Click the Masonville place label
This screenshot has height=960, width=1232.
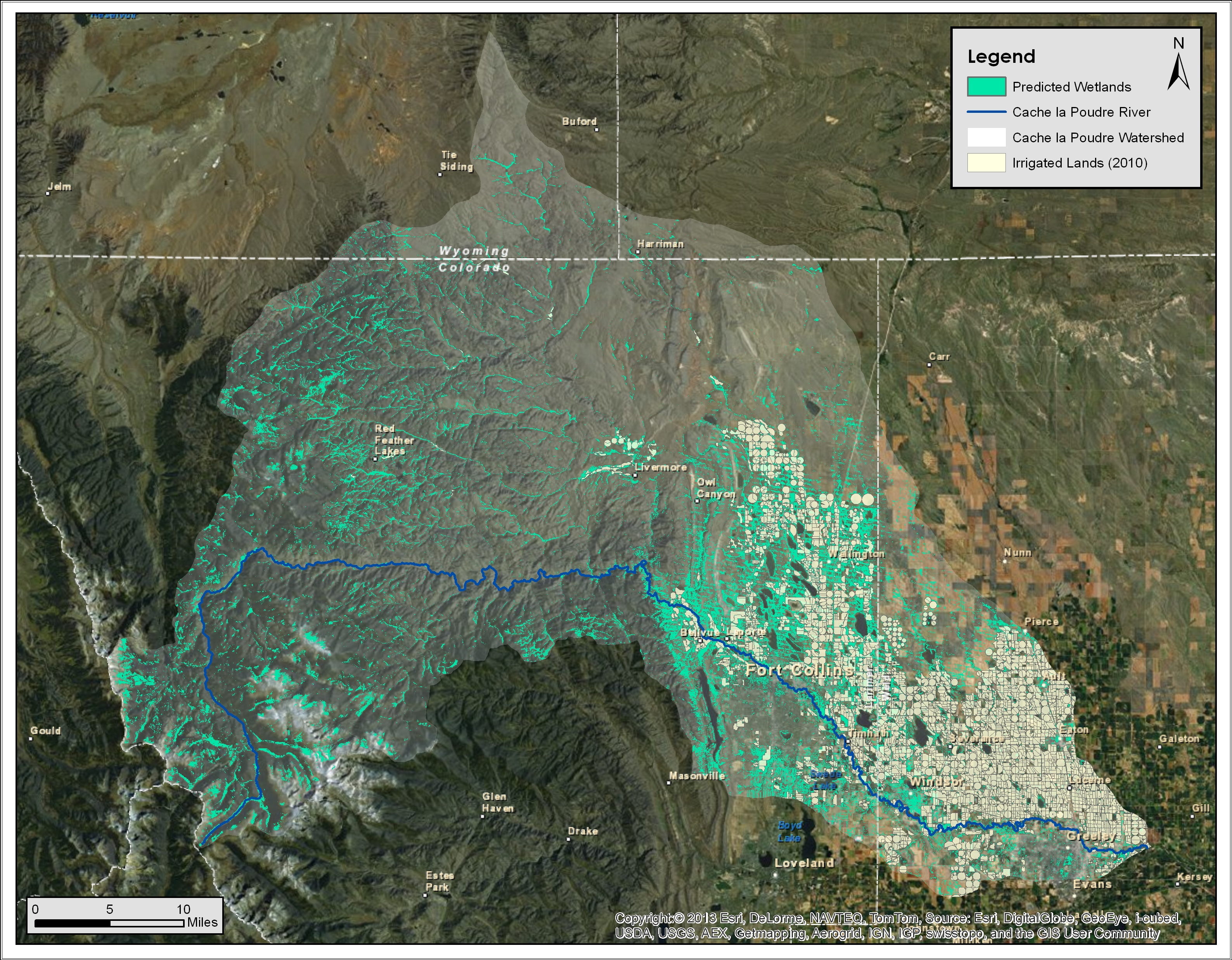click(697, 776)
